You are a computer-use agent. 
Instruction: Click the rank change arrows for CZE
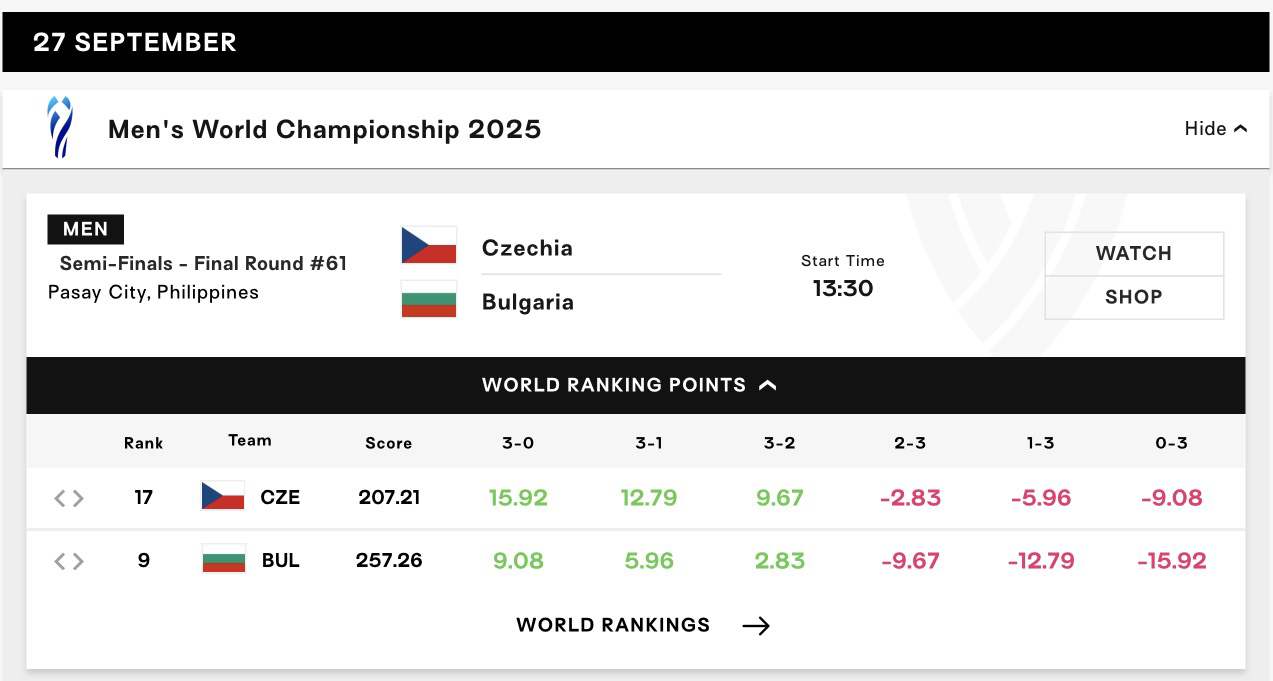click(69, 498)
